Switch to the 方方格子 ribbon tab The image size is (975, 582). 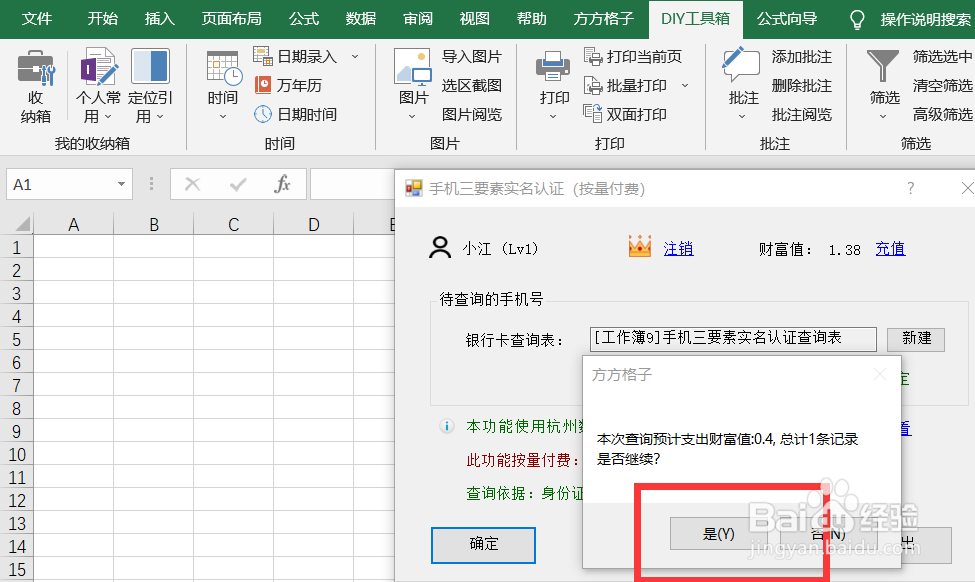click(x=603, y=19)
